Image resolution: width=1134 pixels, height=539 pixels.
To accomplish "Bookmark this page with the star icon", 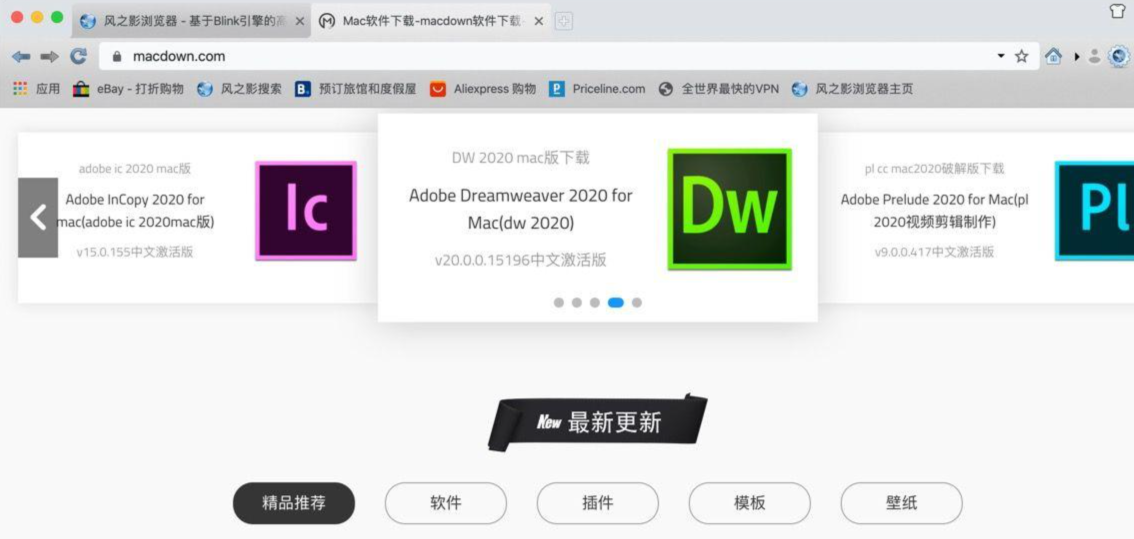I will (1021, 56).
